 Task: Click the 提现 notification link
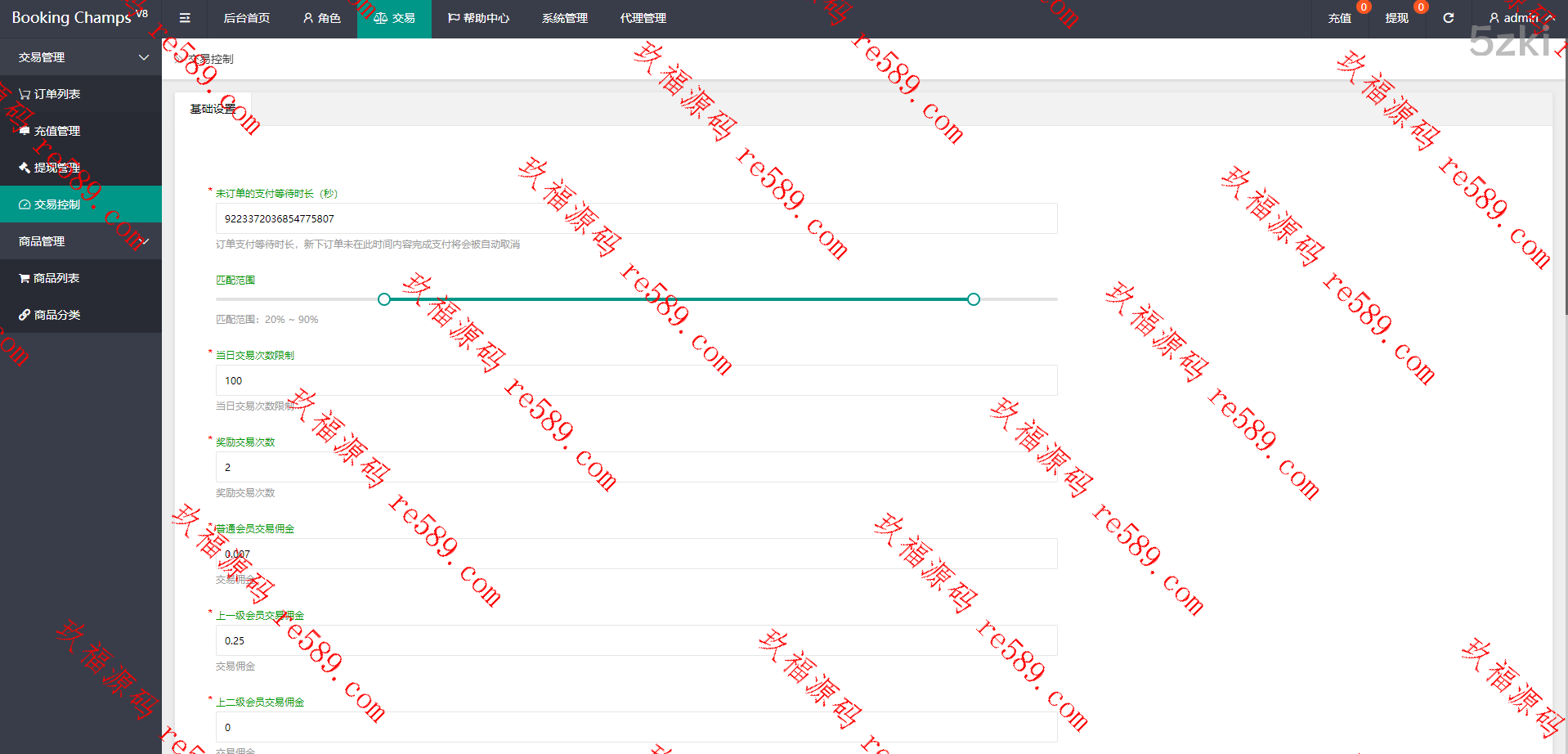(x=1396, y=18)
